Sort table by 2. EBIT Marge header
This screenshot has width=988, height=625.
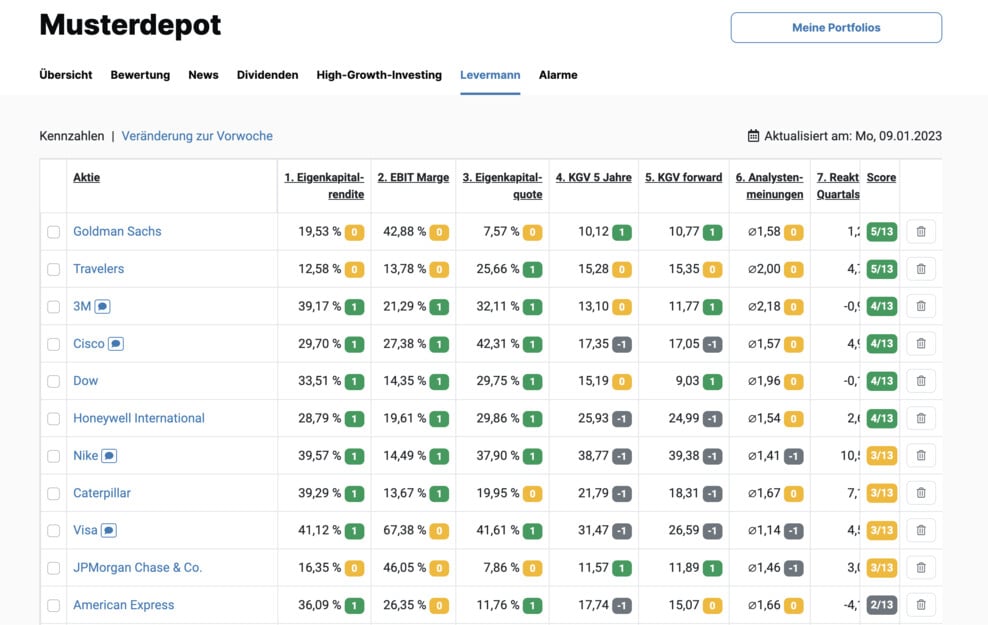click(413, 178)
